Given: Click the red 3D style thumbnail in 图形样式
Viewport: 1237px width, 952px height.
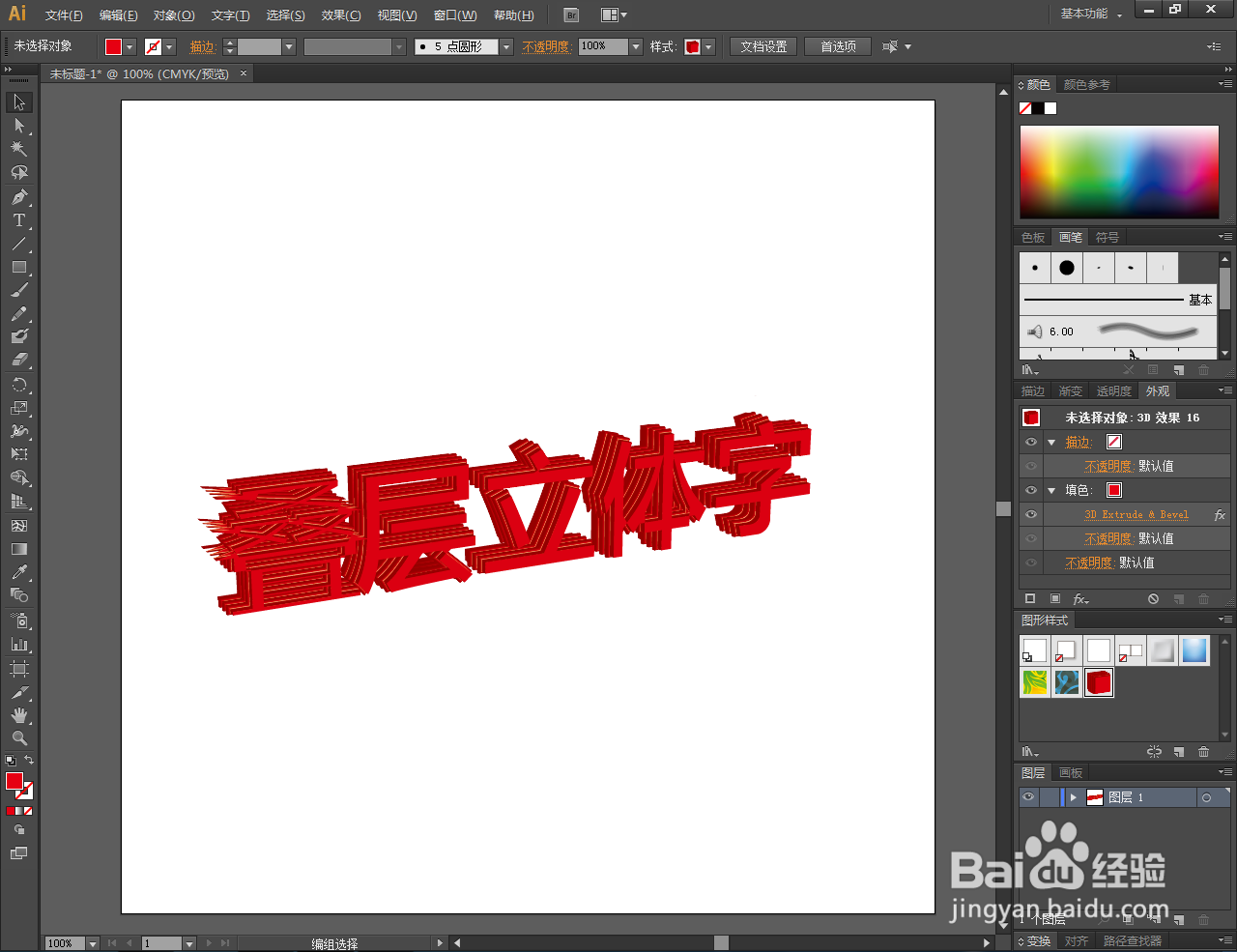Looking at the screenshot, I should 1099,682.
